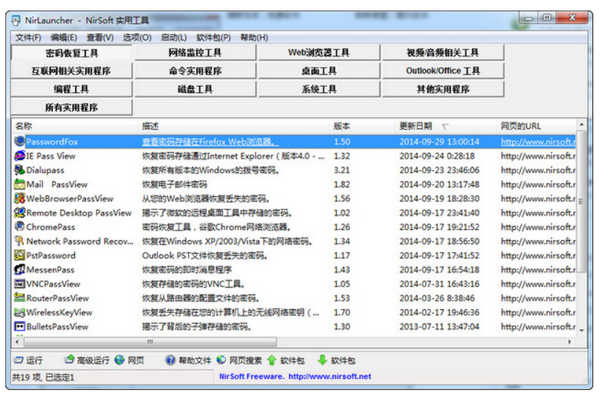This screenshot has height=396, width=600.
Task: Switch to 互联网相关实用程序 category tab
Action: pos(72,71)
